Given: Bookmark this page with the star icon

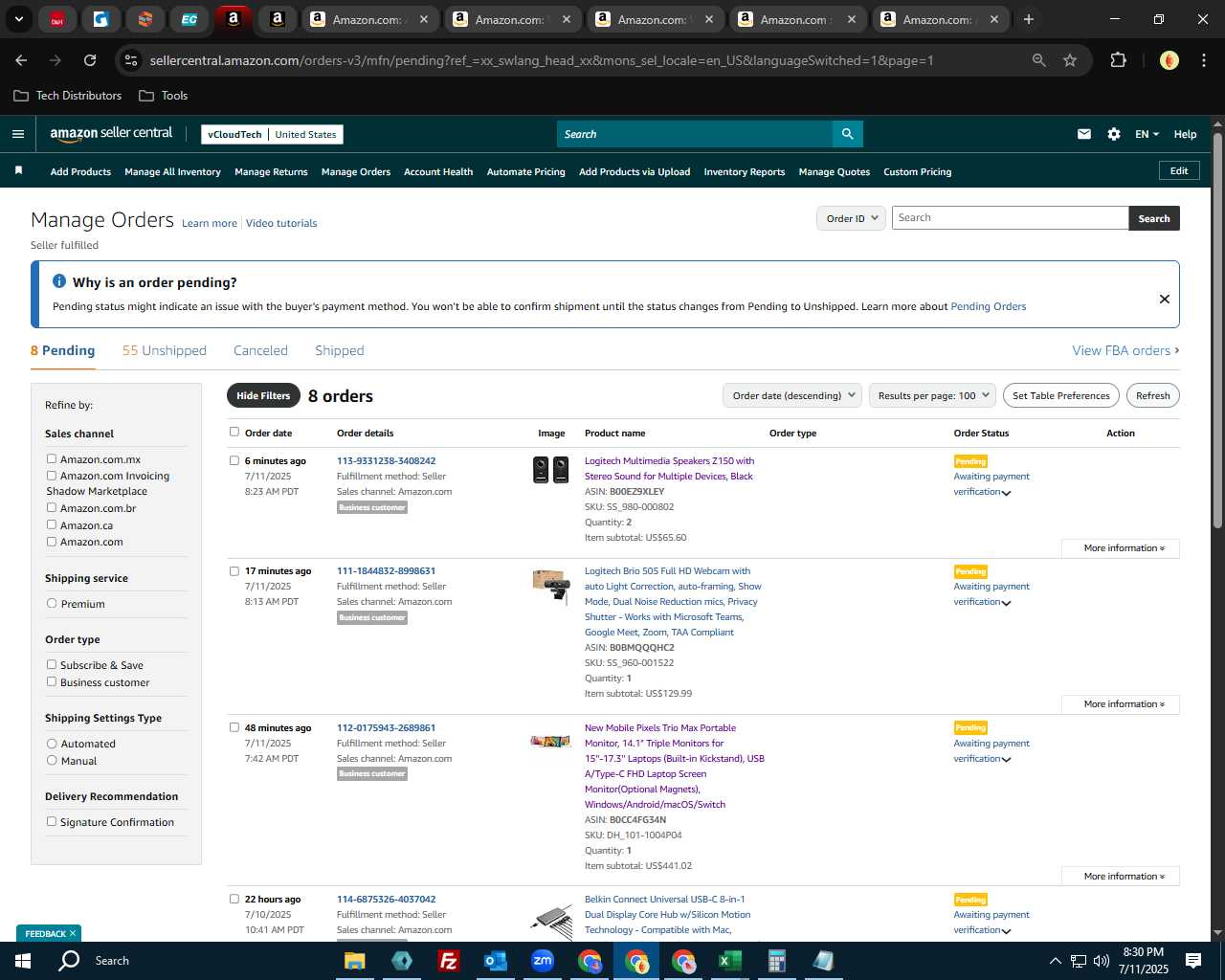Looking at the screenshot, I should [x=1070, y=60].
